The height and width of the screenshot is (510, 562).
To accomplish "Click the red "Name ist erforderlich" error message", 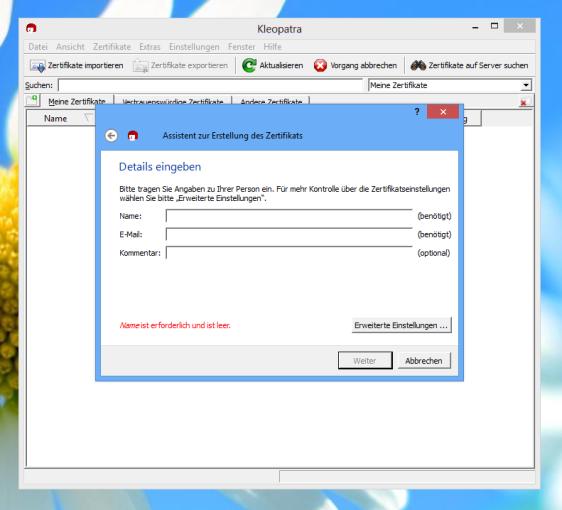I will (175, 325).
